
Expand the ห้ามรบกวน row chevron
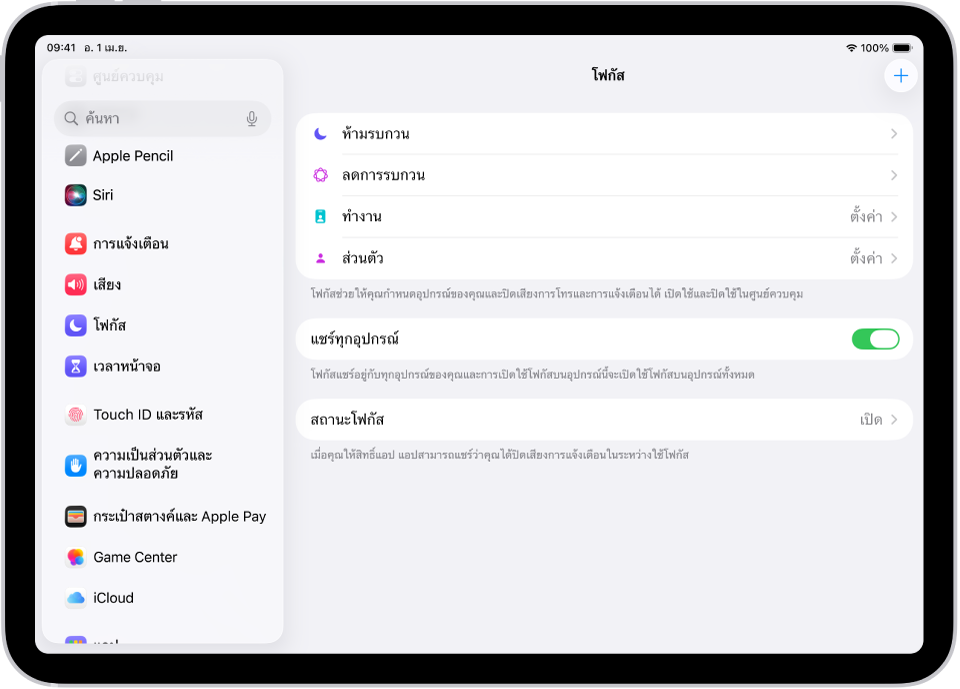coord(893,134)
